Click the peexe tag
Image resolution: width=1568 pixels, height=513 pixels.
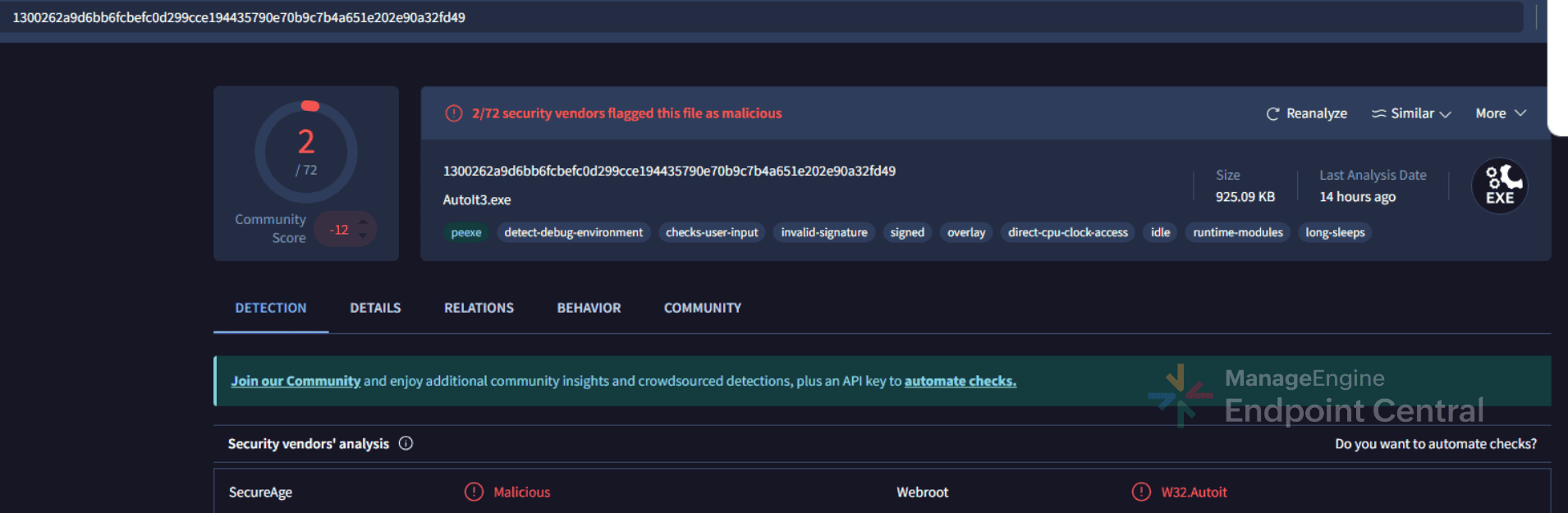[466, 232]
